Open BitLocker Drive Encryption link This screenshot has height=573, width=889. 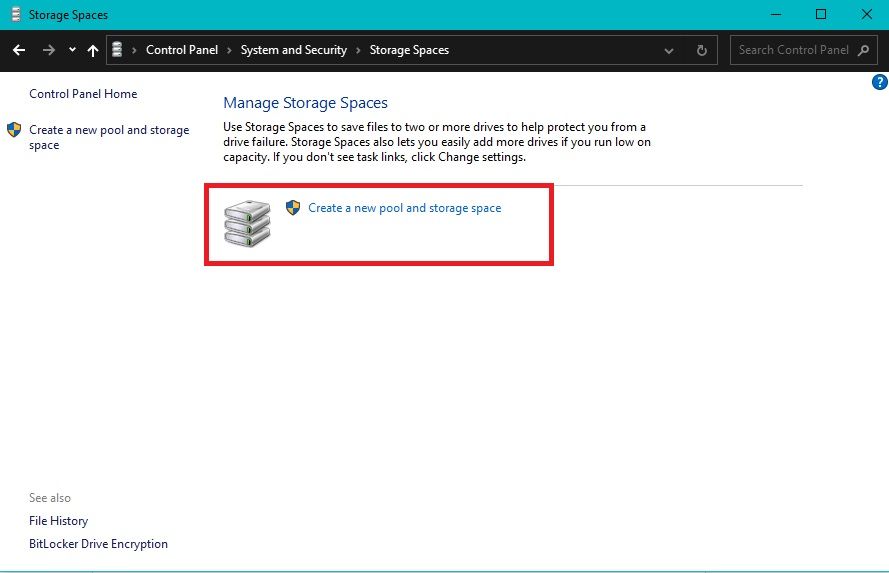pos(98,544)
